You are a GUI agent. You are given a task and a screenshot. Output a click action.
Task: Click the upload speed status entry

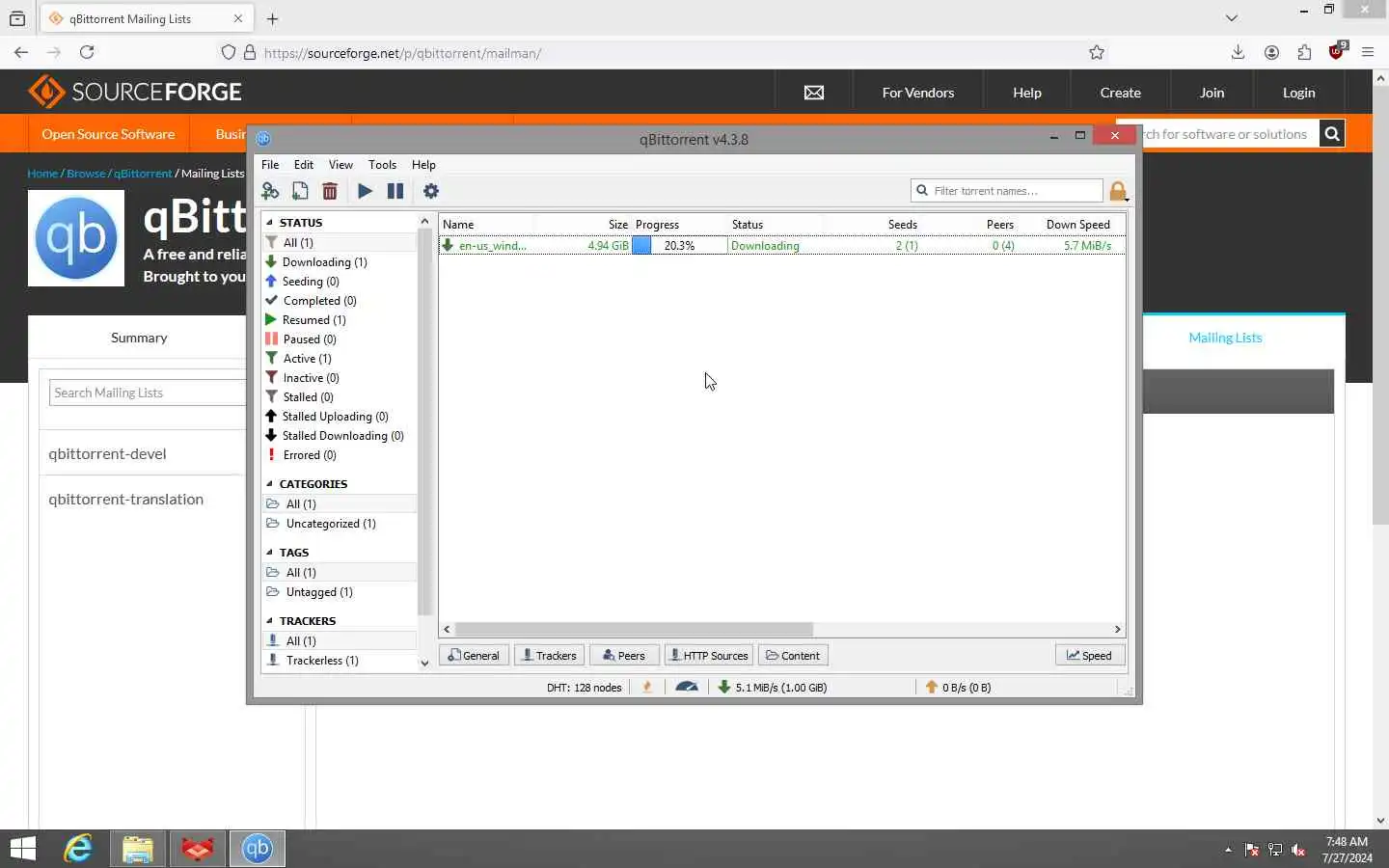click(958, 687)
